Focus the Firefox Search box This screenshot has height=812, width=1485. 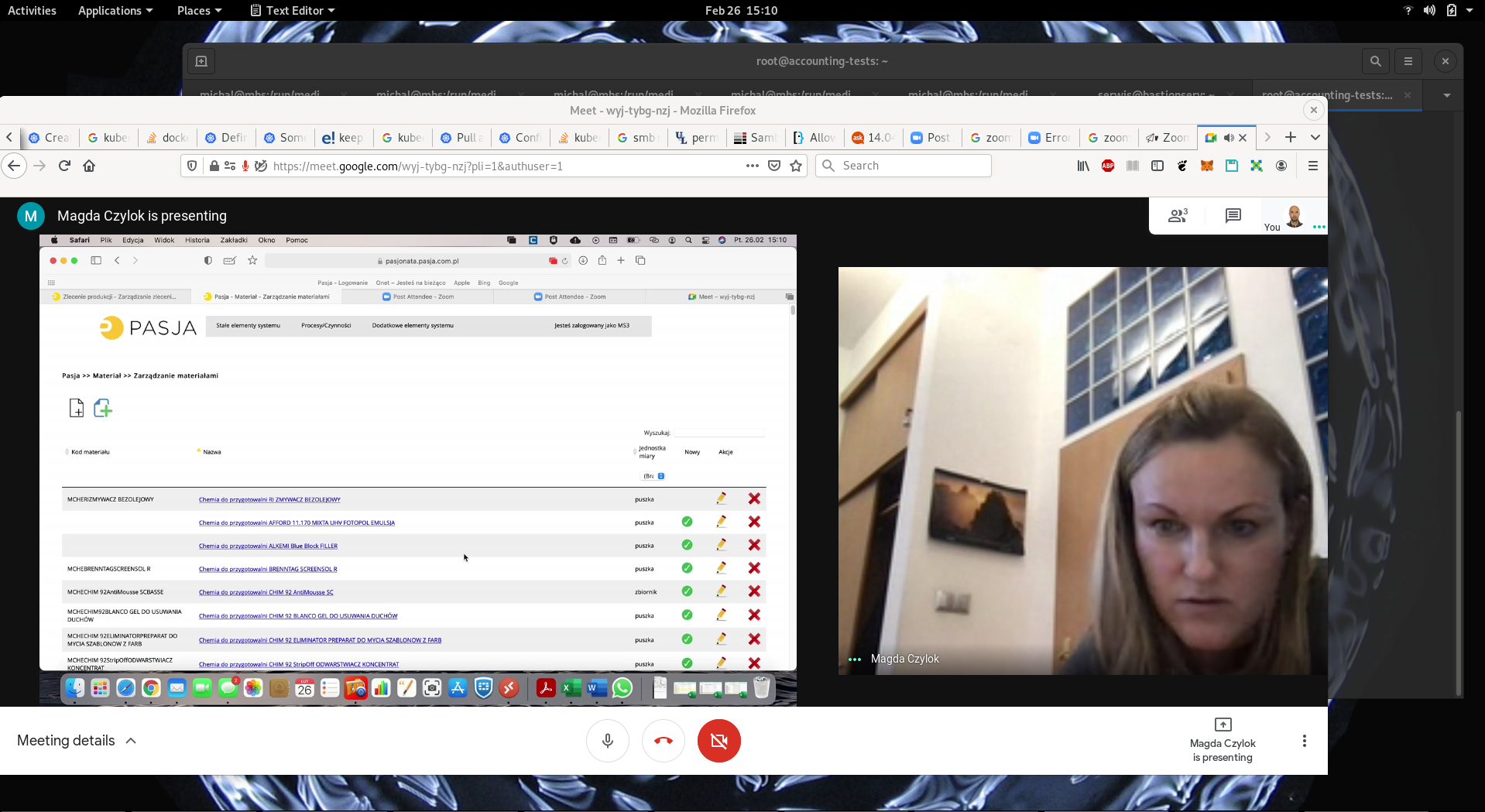[904, 166]
